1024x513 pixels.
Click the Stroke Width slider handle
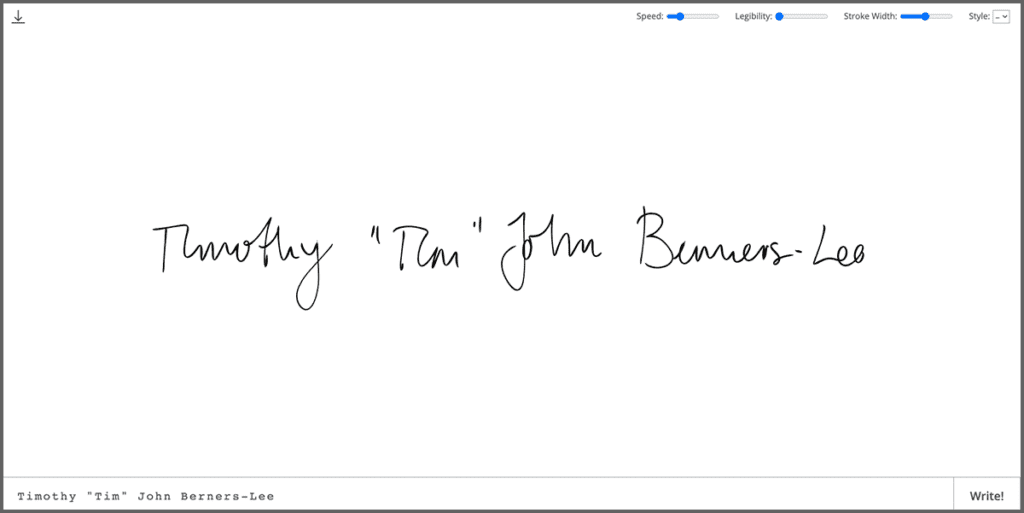click(925, 16)
